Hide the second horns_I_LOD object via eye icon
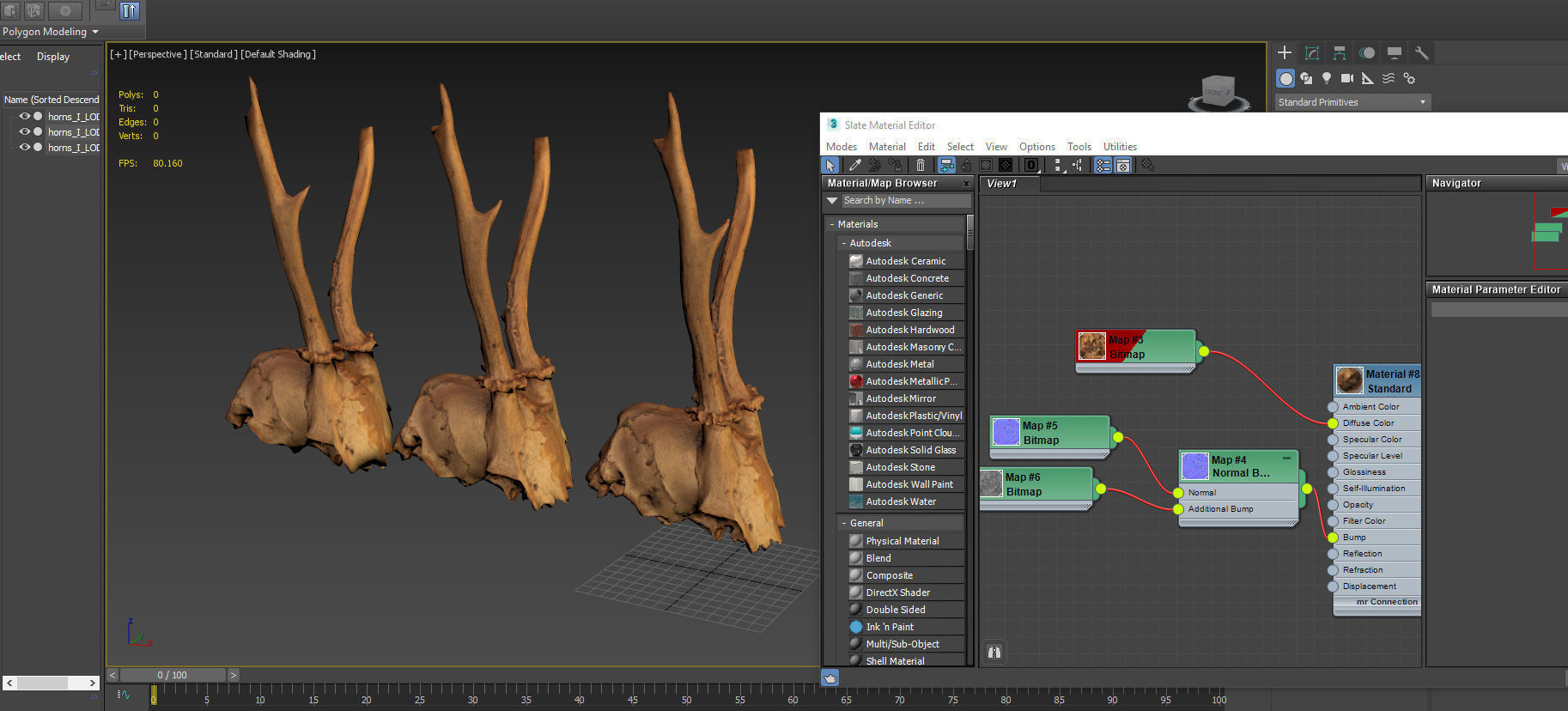This screenshot has width=1568, height=711. pyautogui.click(x=25, y=131)
